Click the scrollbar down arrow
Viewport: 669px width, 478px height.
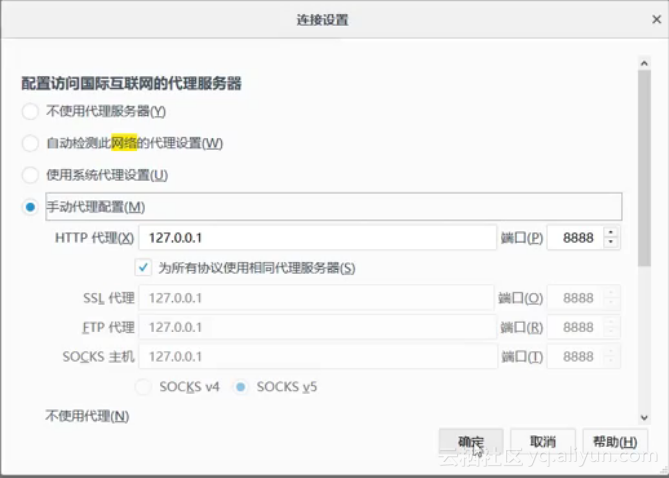coord(644,418)
